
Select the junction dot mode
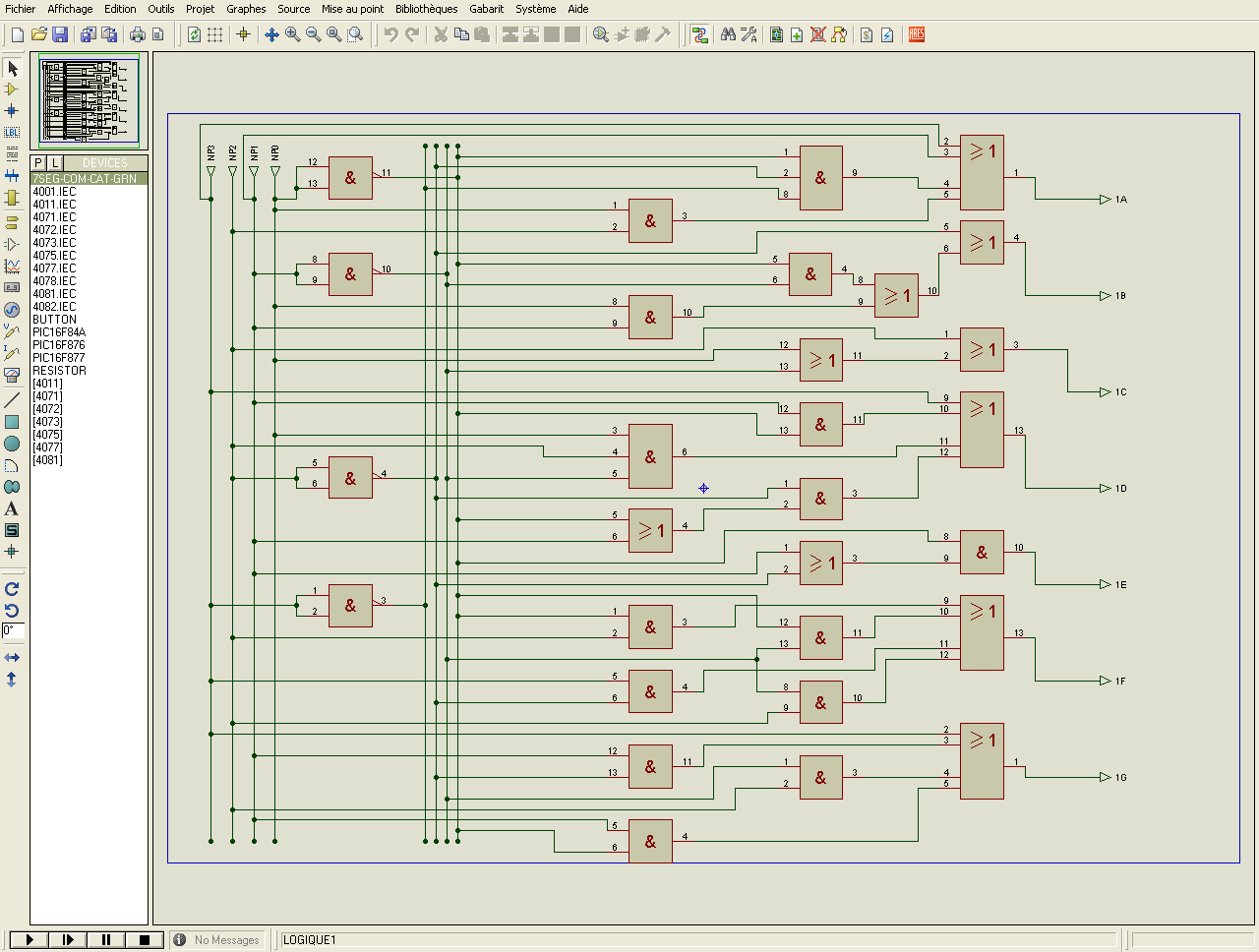click(x=12, y=111)
